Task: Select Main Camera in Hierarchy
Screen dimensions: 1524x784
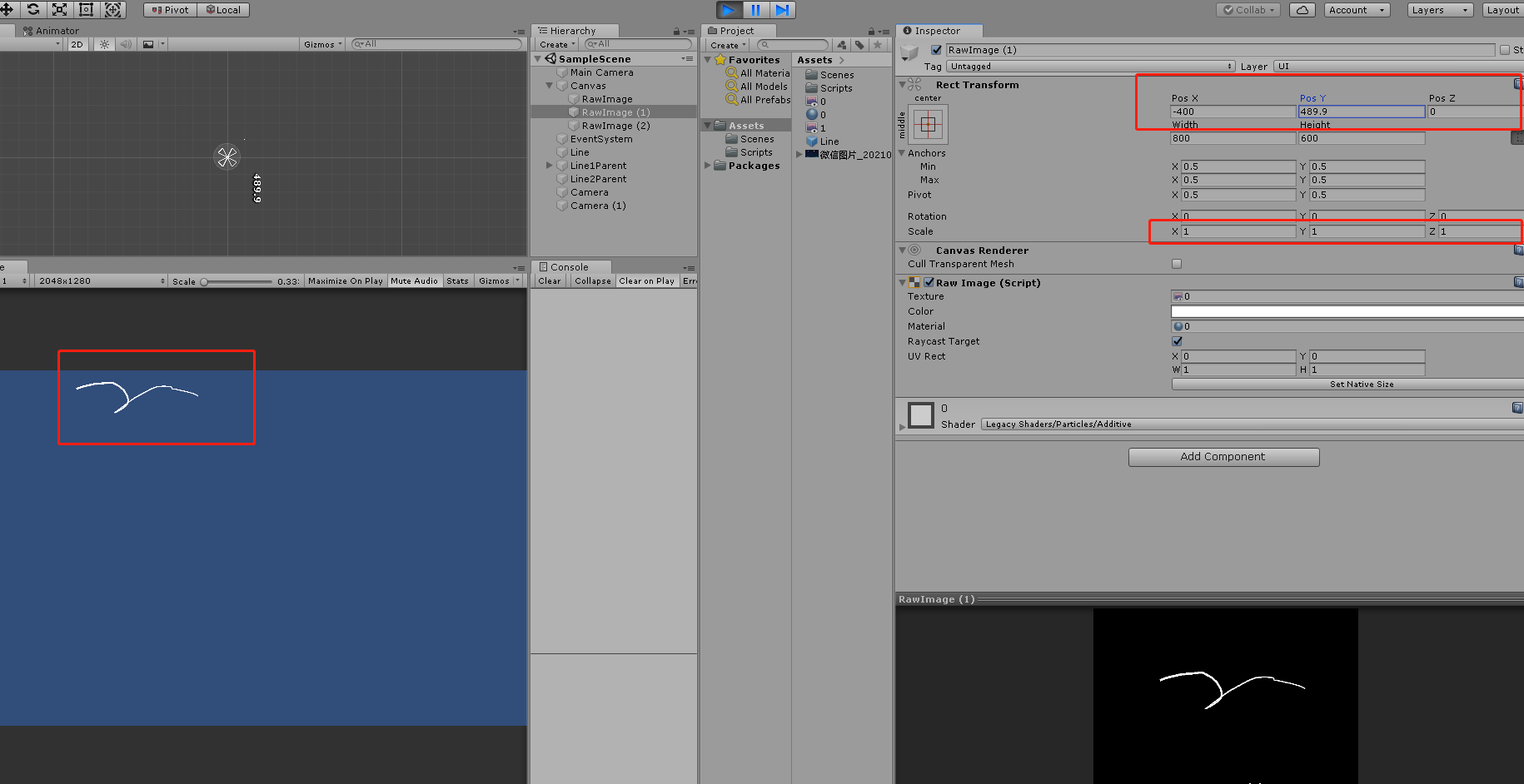Action: [601, 72]
